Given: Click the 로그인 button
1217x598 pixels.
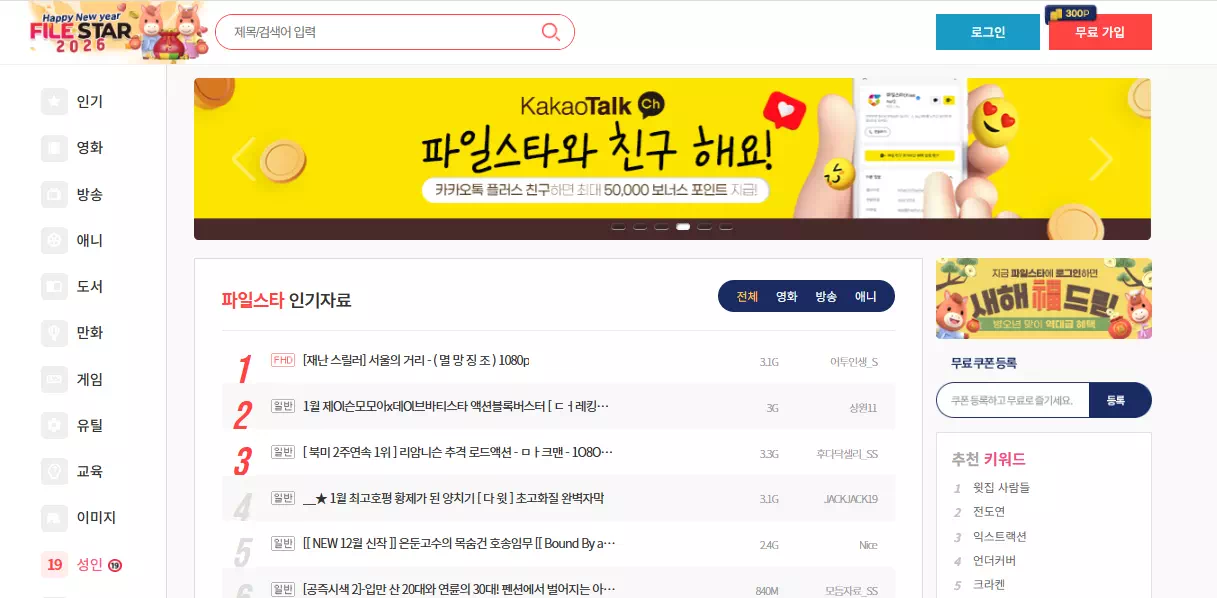Looking at the screenshot, I should [x=988, y=32].
